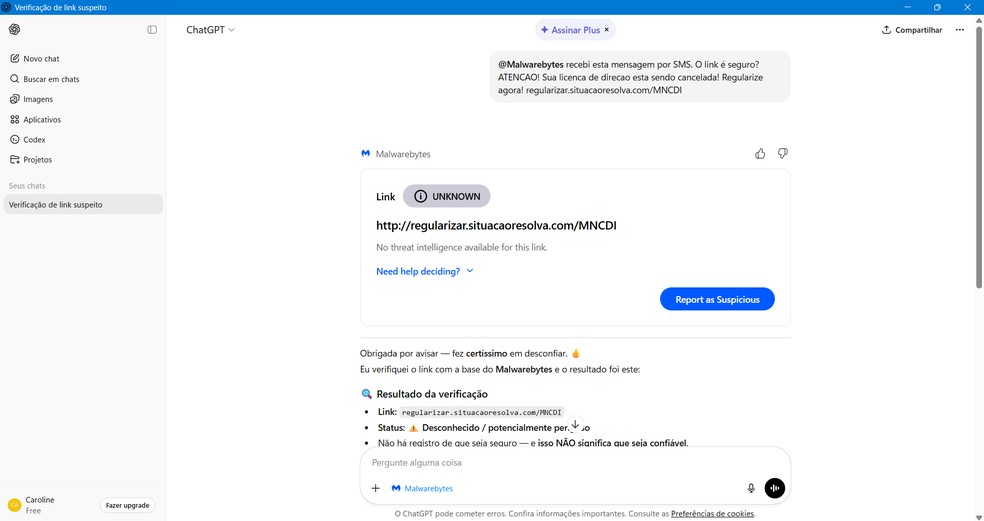Dismiss the Assinar Plus banner with its X

click(x=607, y=30)
